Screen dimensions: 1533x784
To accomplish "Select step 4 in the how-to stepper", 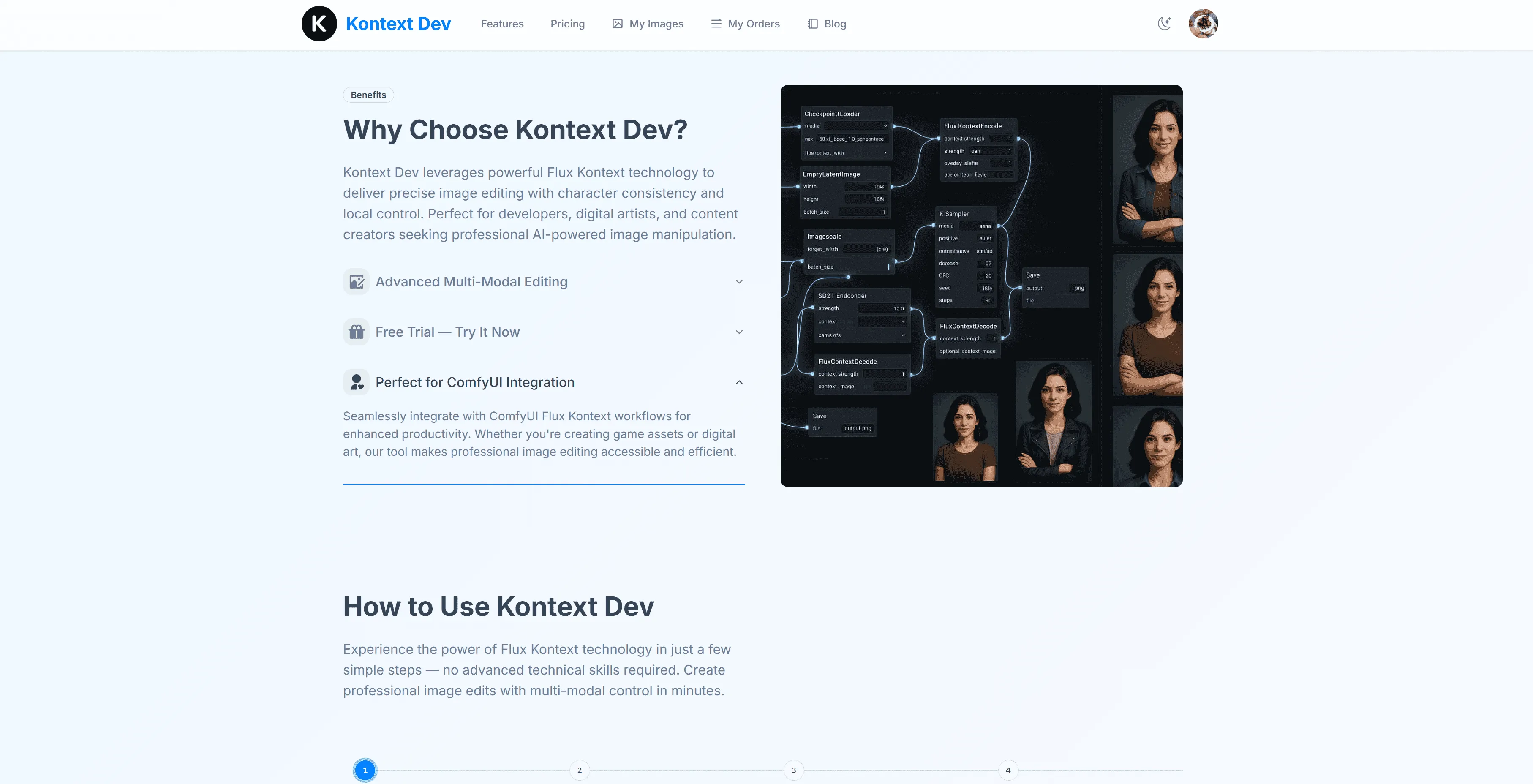I will click(1008, 770).
